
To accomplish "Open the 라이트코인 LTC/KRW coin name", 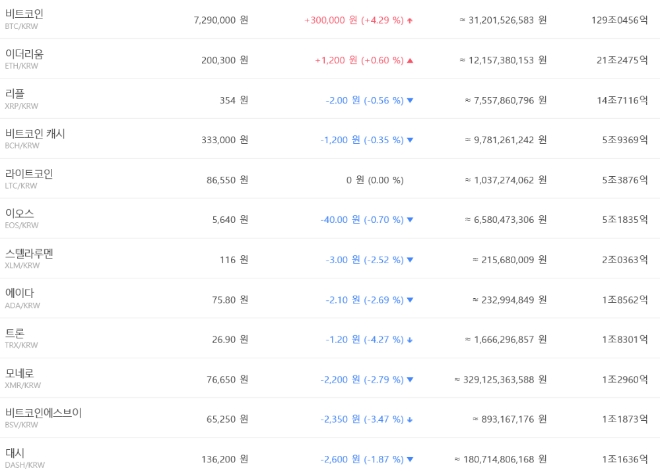I will click(x=29, y=174).
